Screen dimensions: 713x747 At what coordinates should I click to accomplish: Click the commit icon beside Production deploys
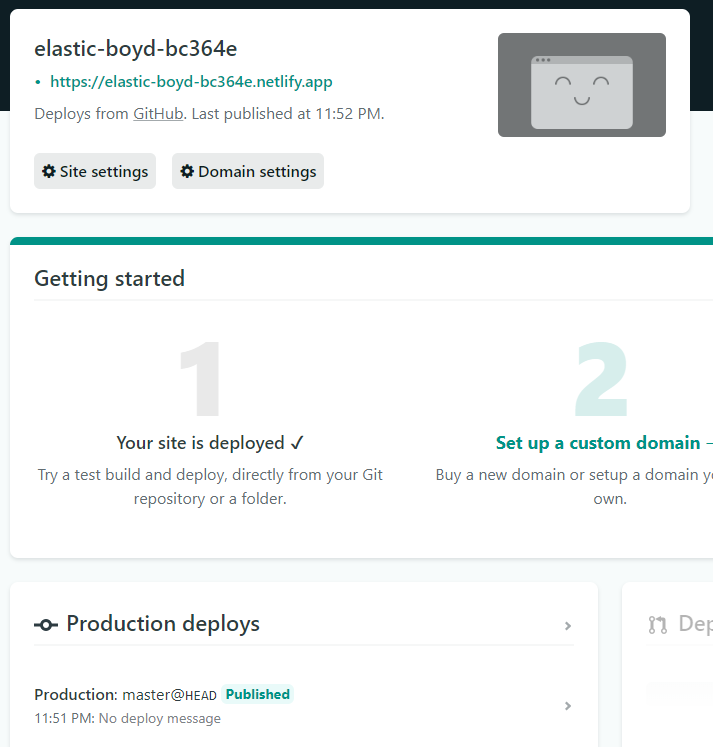[x=46, y=625]
